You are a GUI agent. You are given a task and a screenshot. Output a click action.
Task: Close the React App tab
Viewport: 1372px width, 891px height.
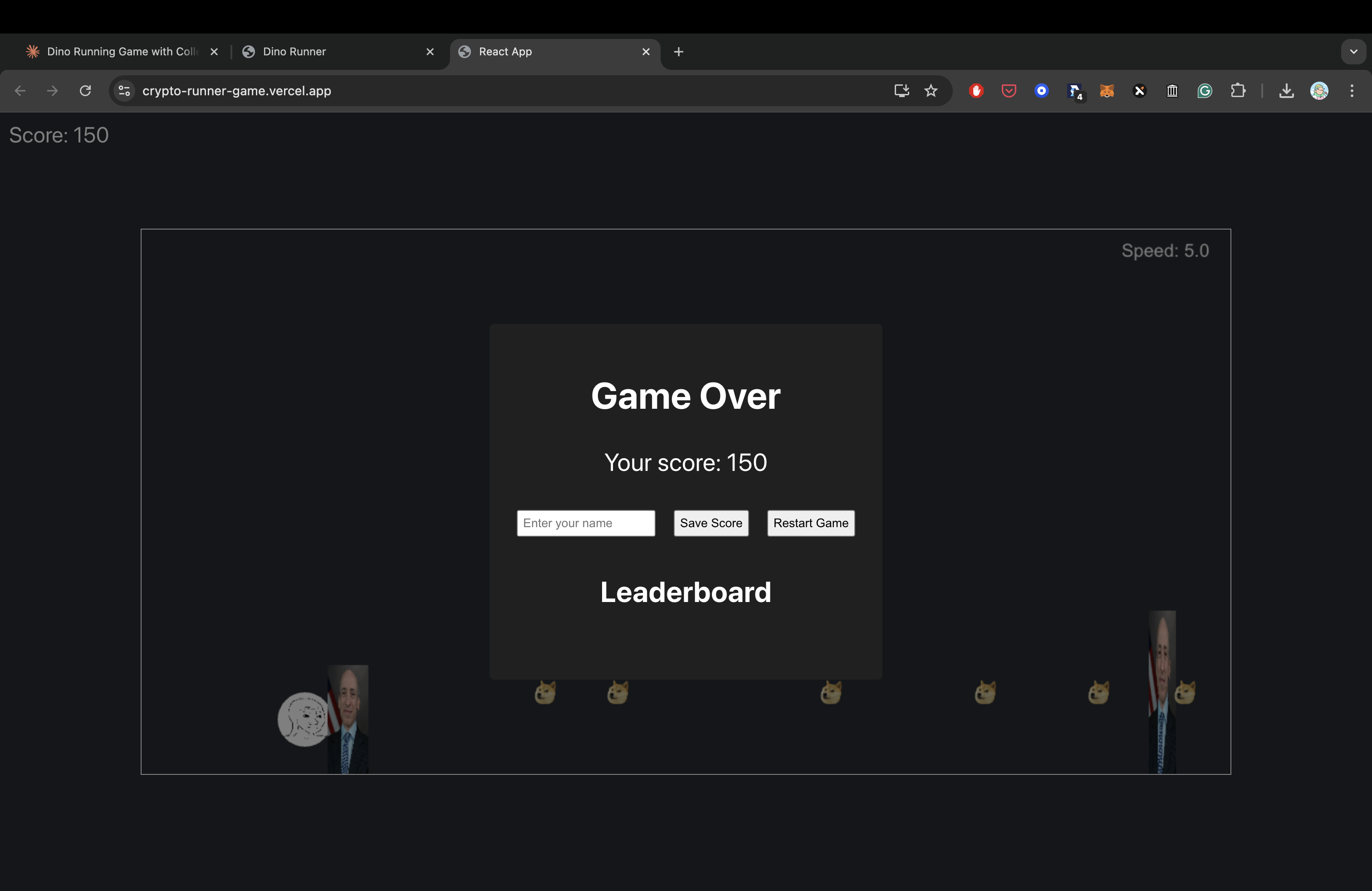point(646,52)
